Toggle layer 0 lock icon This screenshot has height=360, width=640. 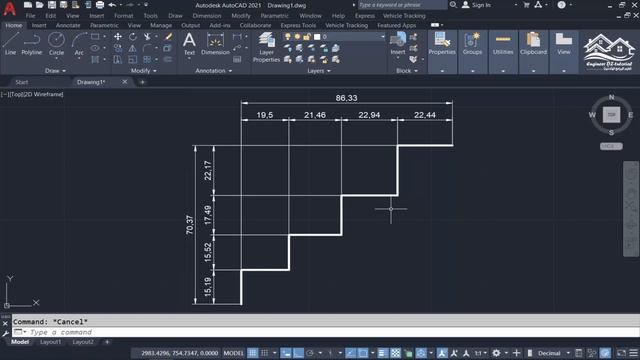[x=307, y=37]
